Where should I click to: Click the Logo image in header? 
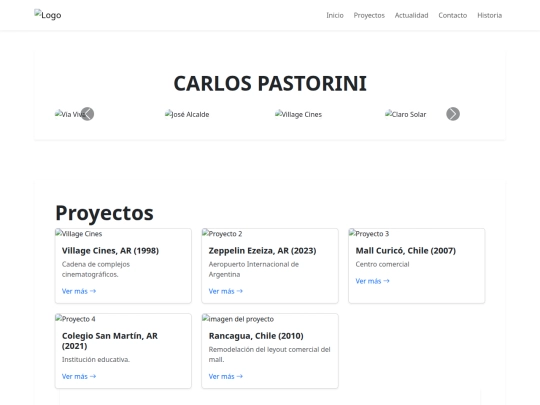tap(48, 15)
